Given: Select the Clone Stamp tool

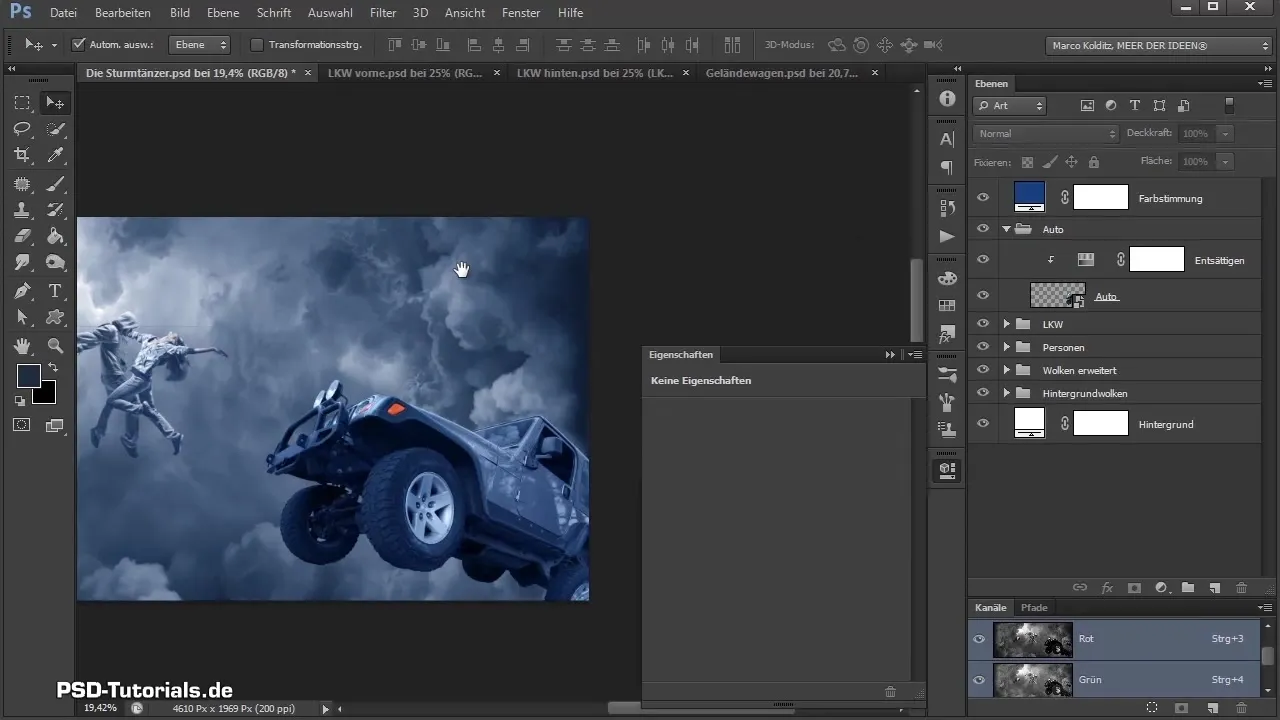Looking at the screenshot, I should [x=22, y=210].
